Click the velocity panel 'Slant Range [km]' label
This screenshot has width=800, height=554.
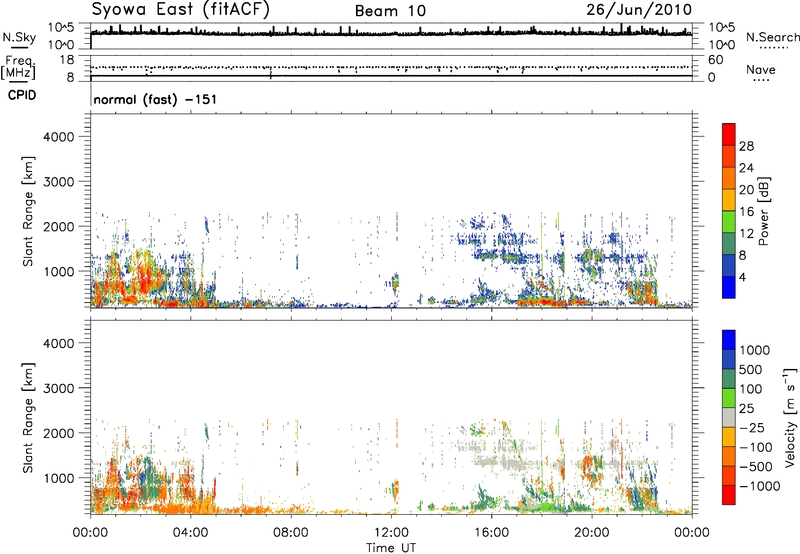click(28, 417)
